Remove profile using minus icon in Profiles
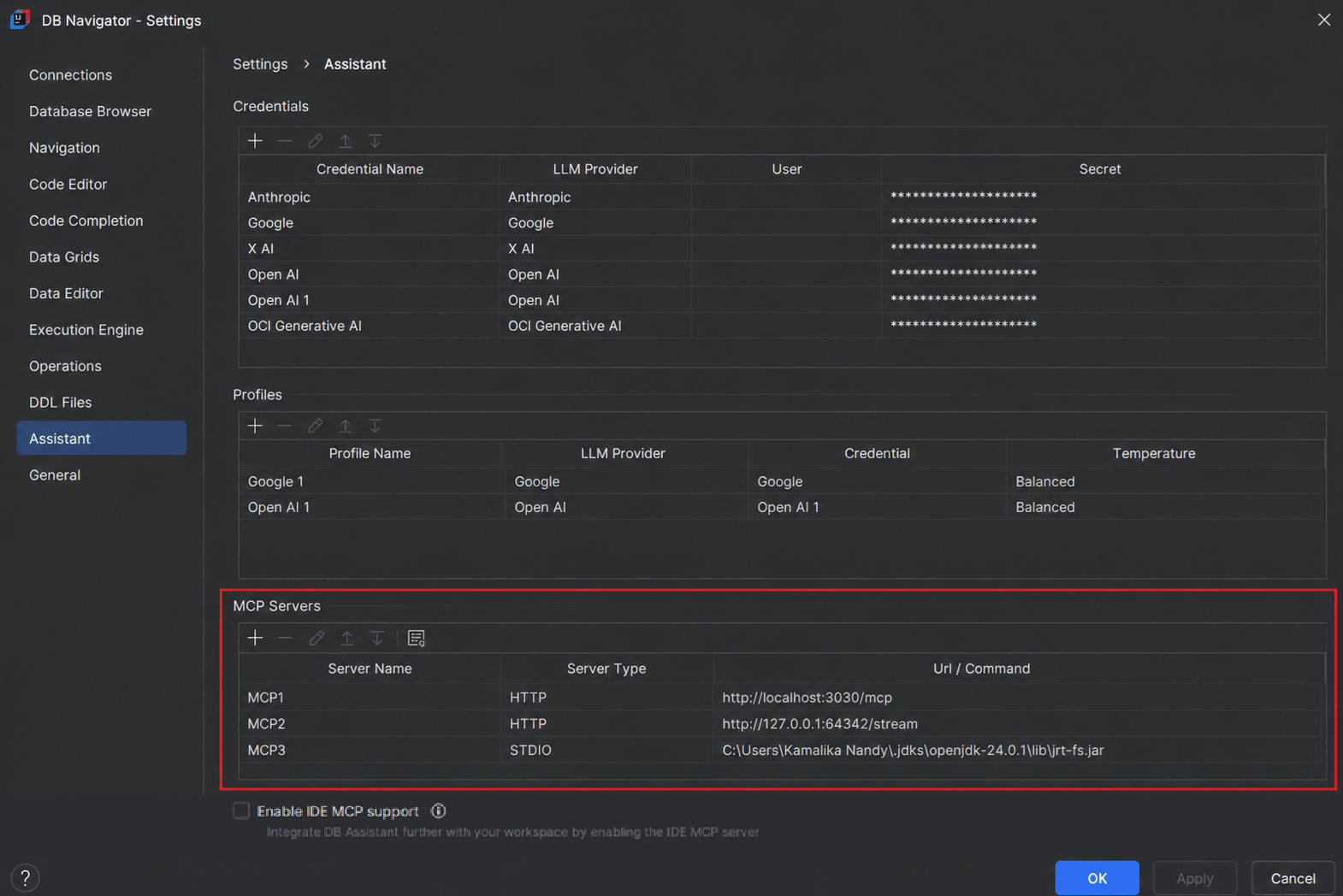1343x896 pixels. [x=285, y=425]
